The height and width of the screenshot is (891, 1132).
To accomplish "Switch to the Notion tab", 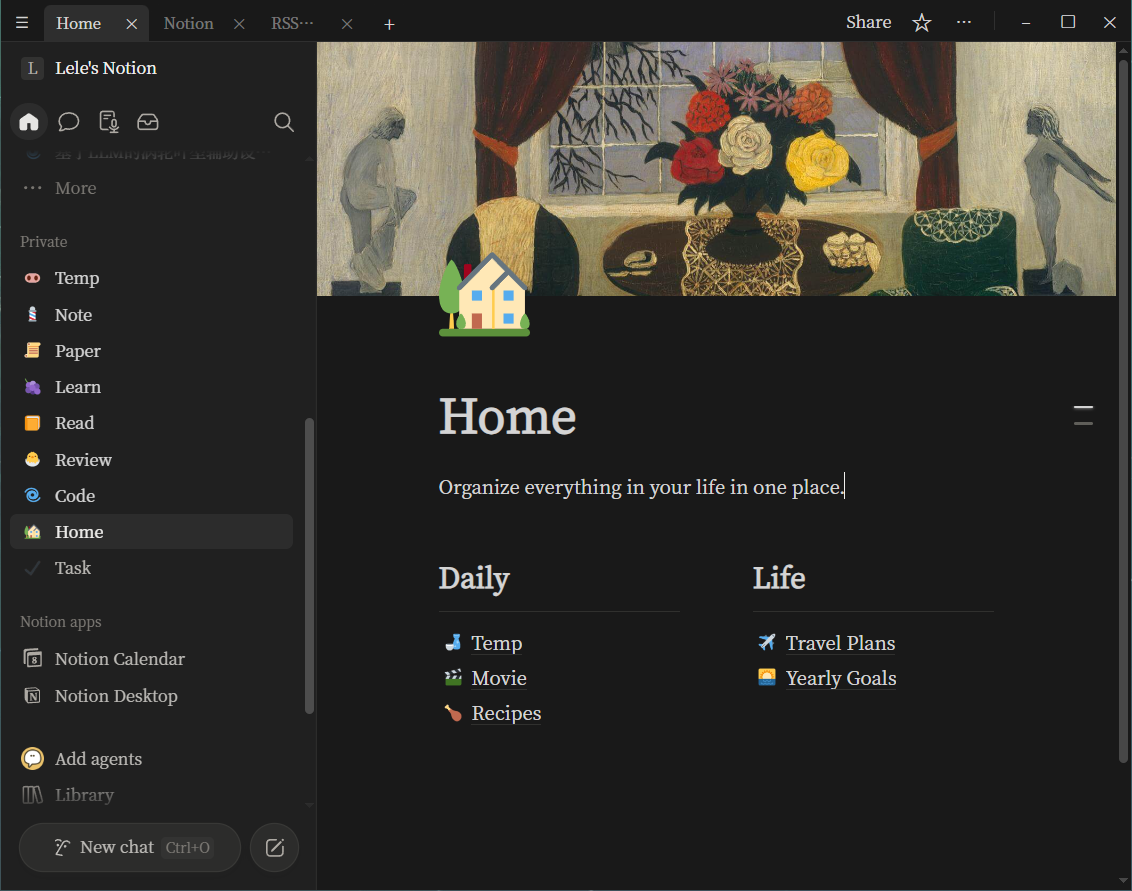I will tap(188, 23).
